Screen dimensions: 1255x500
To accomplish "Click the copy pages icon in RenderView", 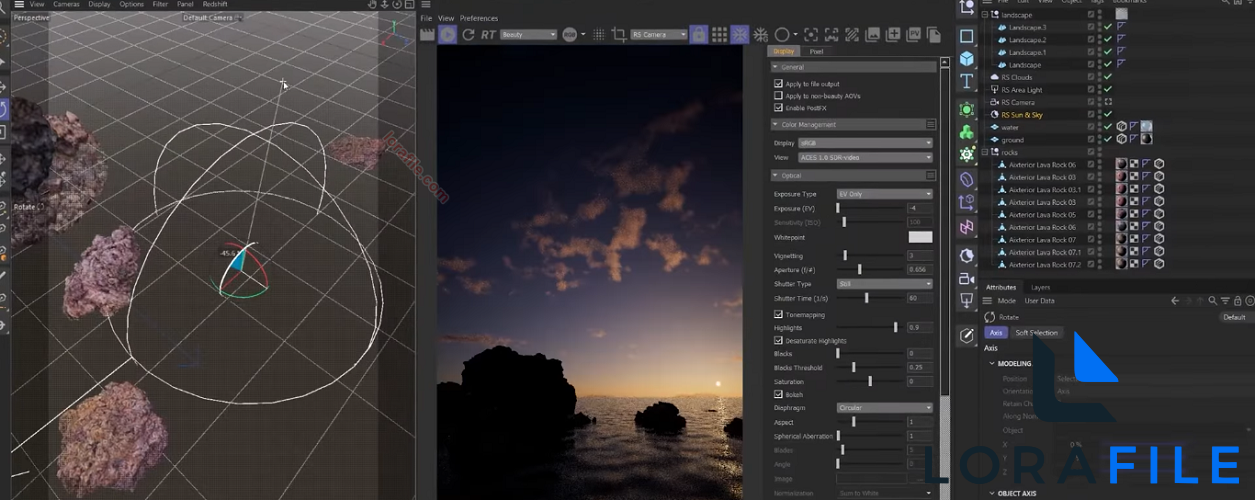I will [934, 35].
